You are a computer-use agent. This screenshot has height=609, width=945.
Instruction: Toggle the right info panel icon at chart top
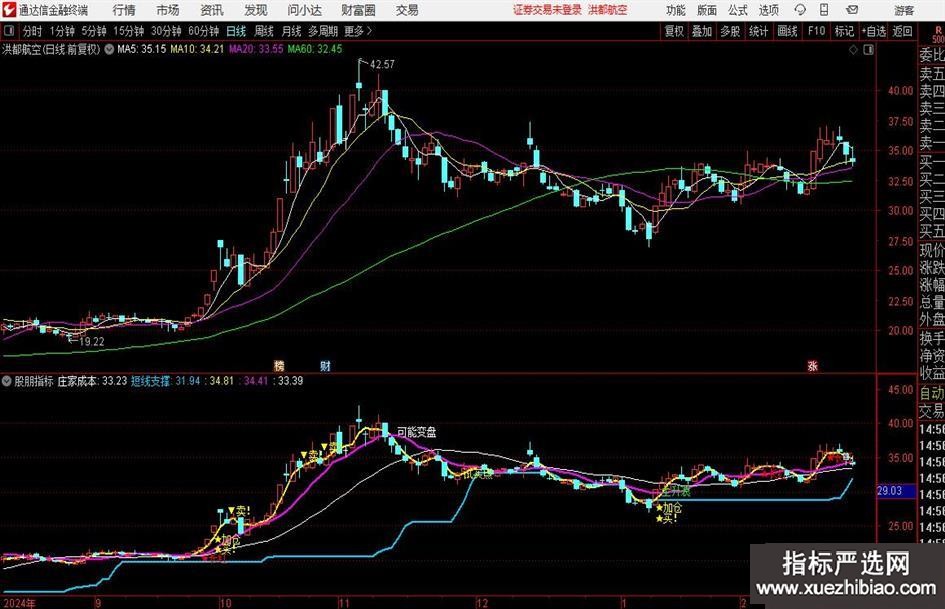click(868, 50)
